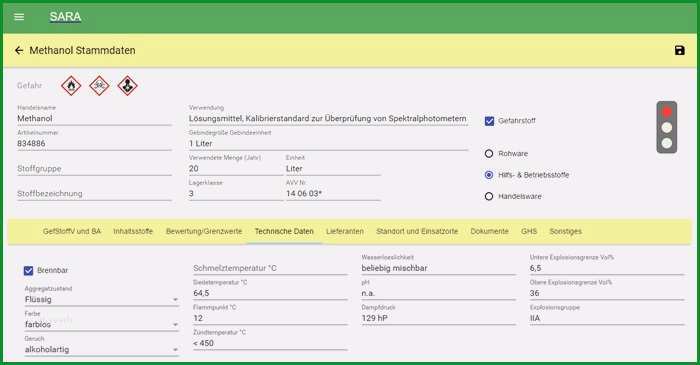Switch to the Inhaltsstoffe tab
Viewport: 700px width, 365px height.
(133, 231)
